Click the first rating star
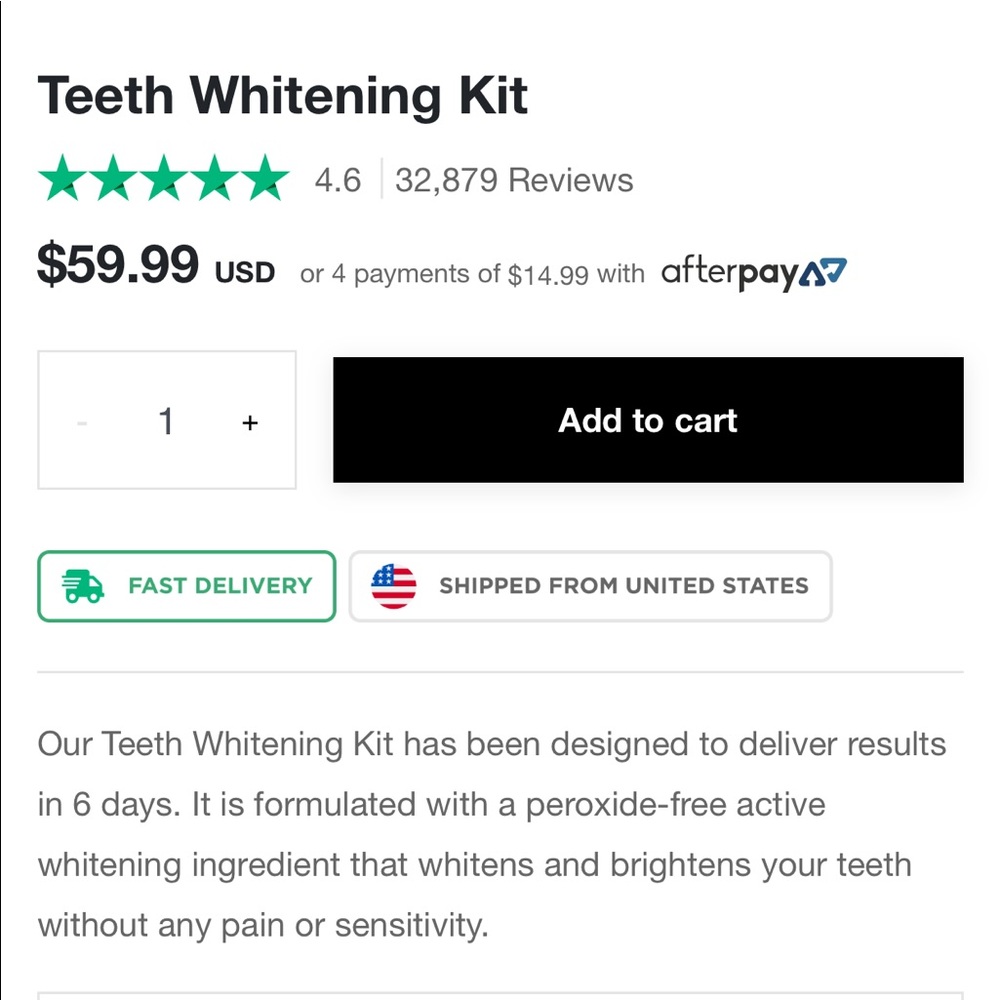 point(62,181)
